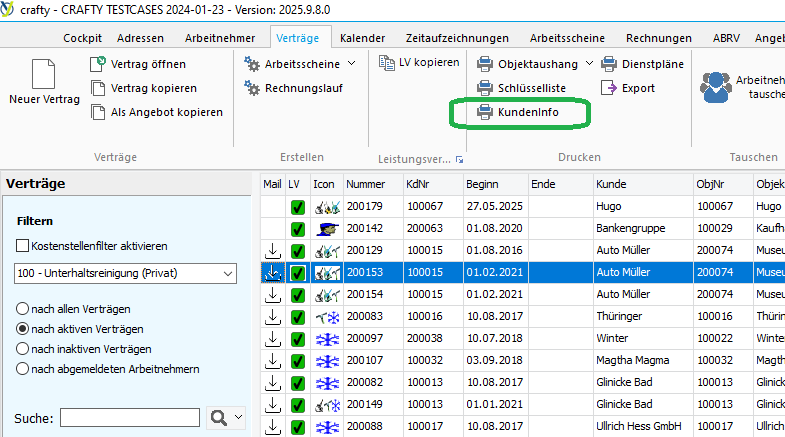Click the Als Angebot kopieren icon

pos(98,112)
